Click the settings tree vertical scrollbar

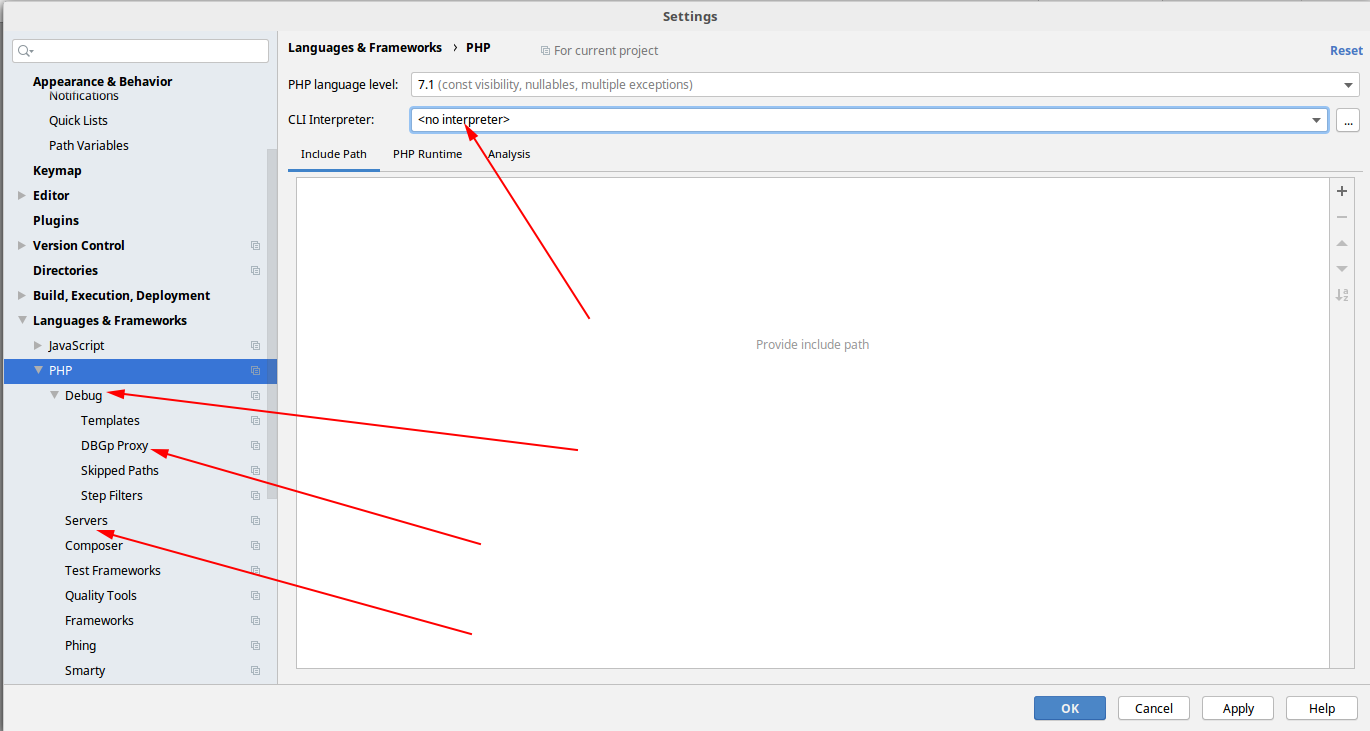[272, 325]
